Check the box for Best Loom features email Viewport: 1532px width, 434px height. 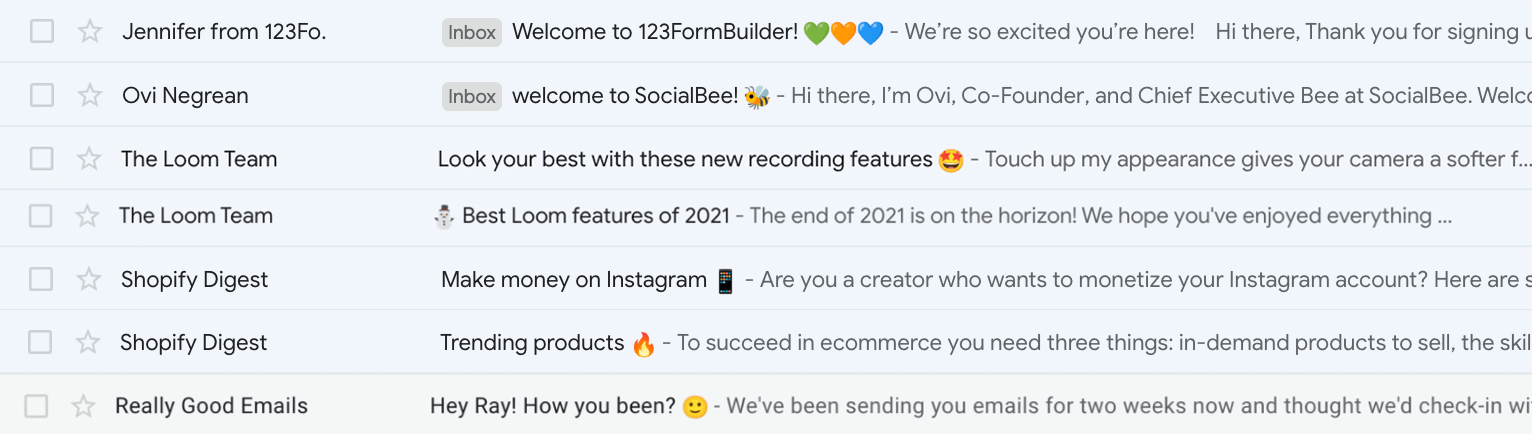pyautogui.click(x=40, y=216)
